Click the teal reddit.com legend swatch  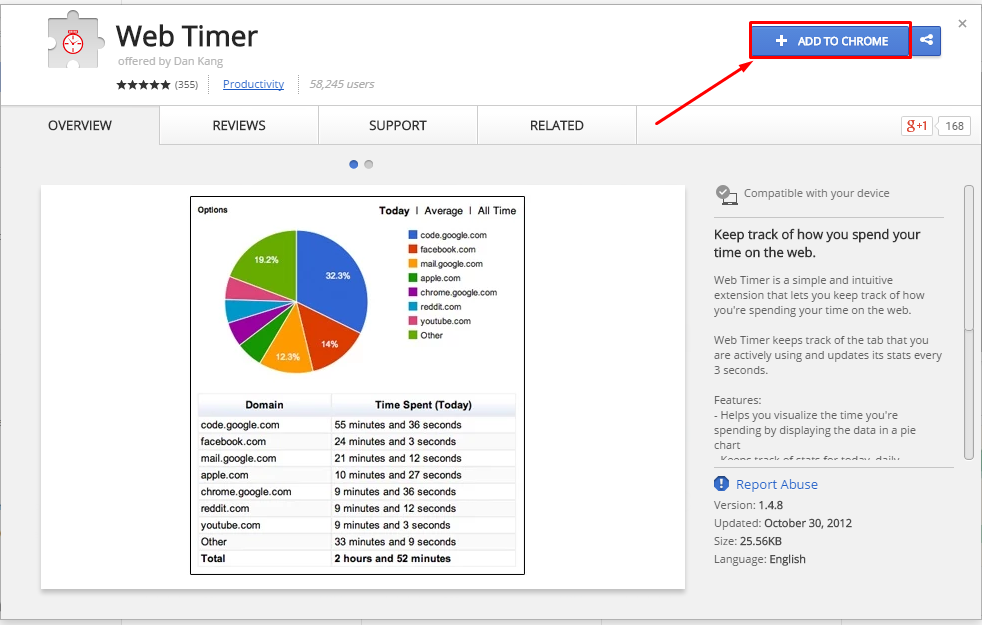click(413, 307)
